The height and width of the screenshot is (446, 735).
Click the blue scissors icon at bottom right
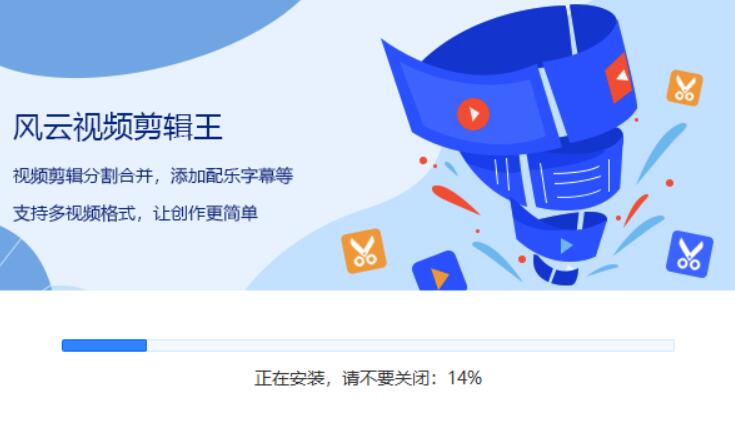tap(689, 254)
